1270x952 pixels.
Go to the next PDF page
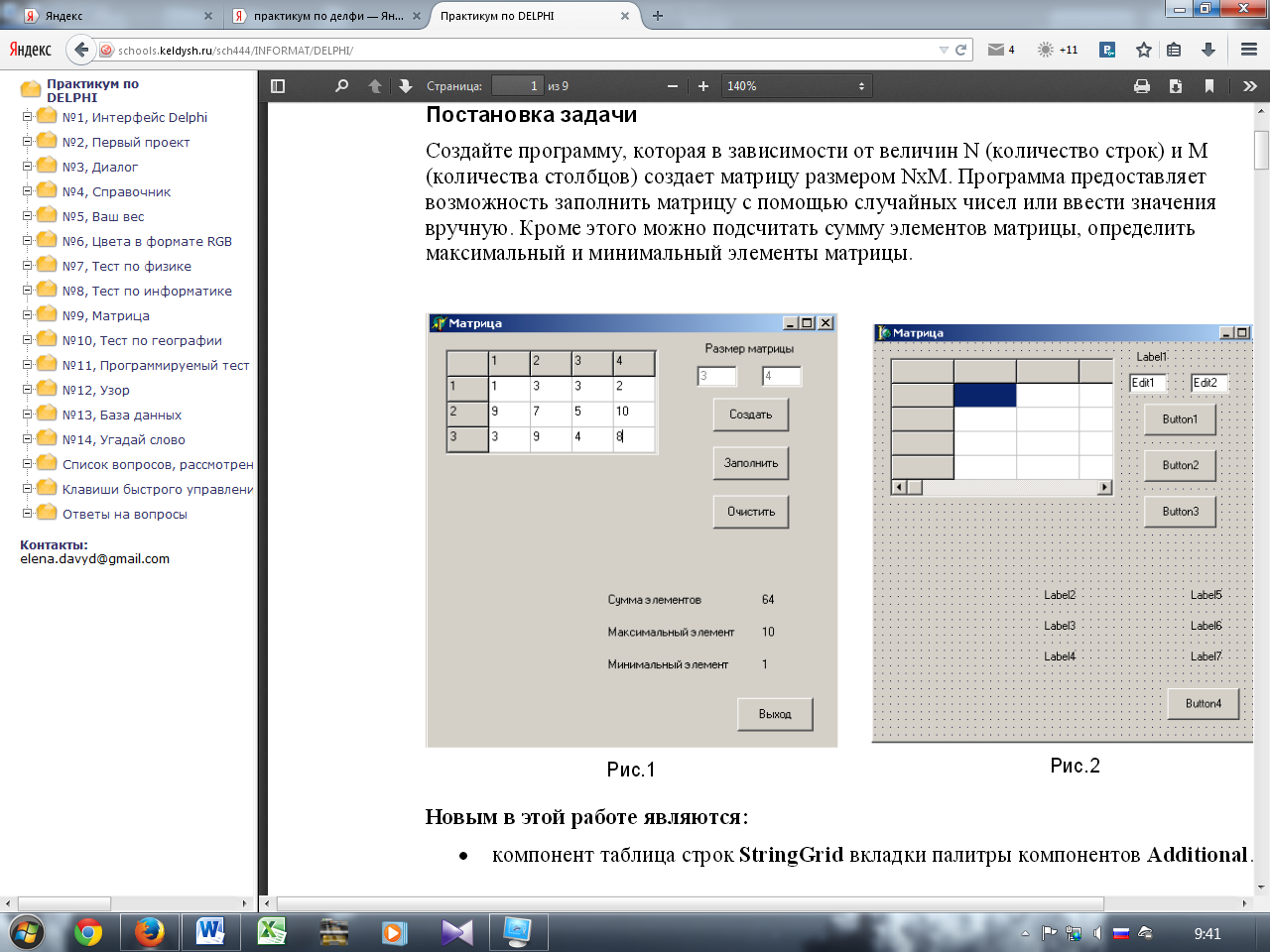tap(405, 86)
